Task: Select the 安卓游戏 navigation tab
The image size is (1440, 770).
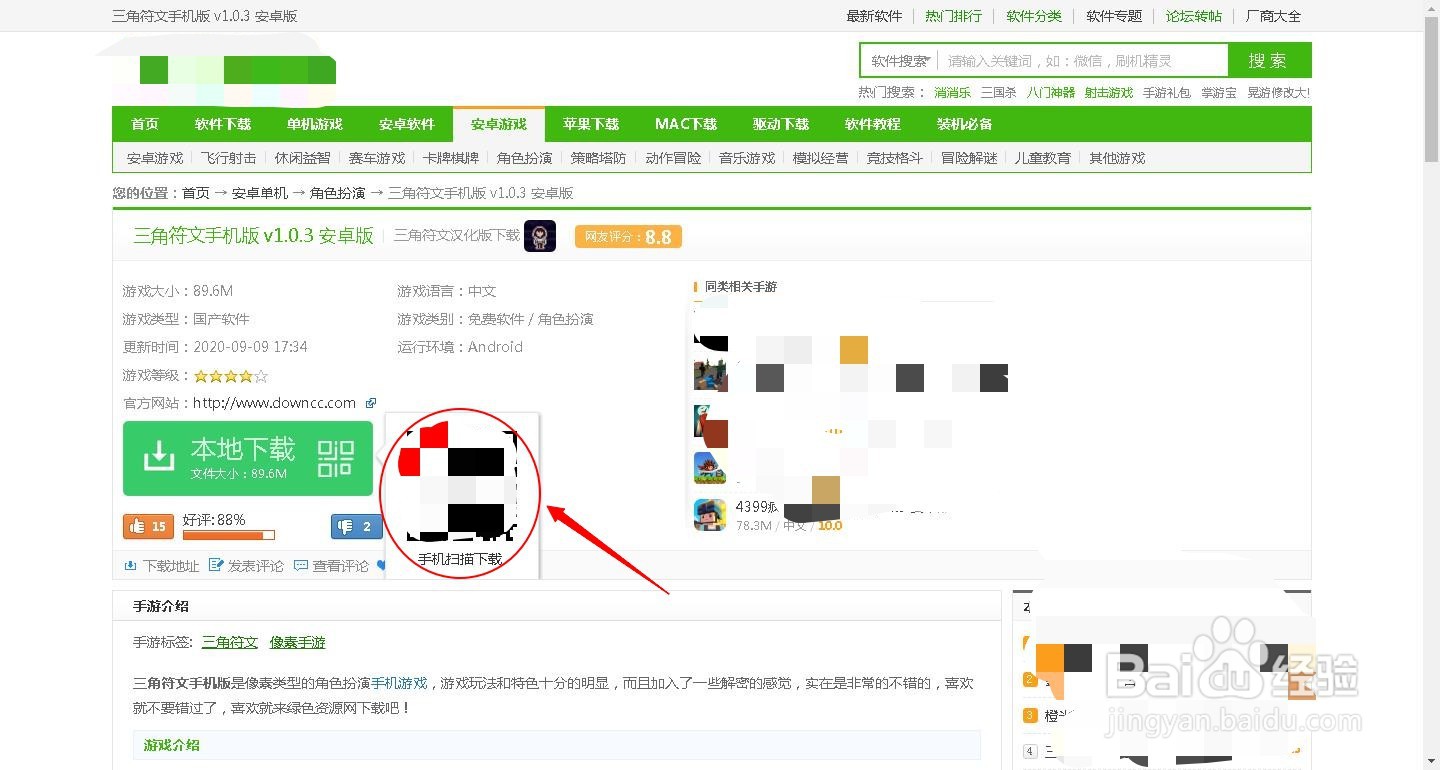Action: pos(499,124)
